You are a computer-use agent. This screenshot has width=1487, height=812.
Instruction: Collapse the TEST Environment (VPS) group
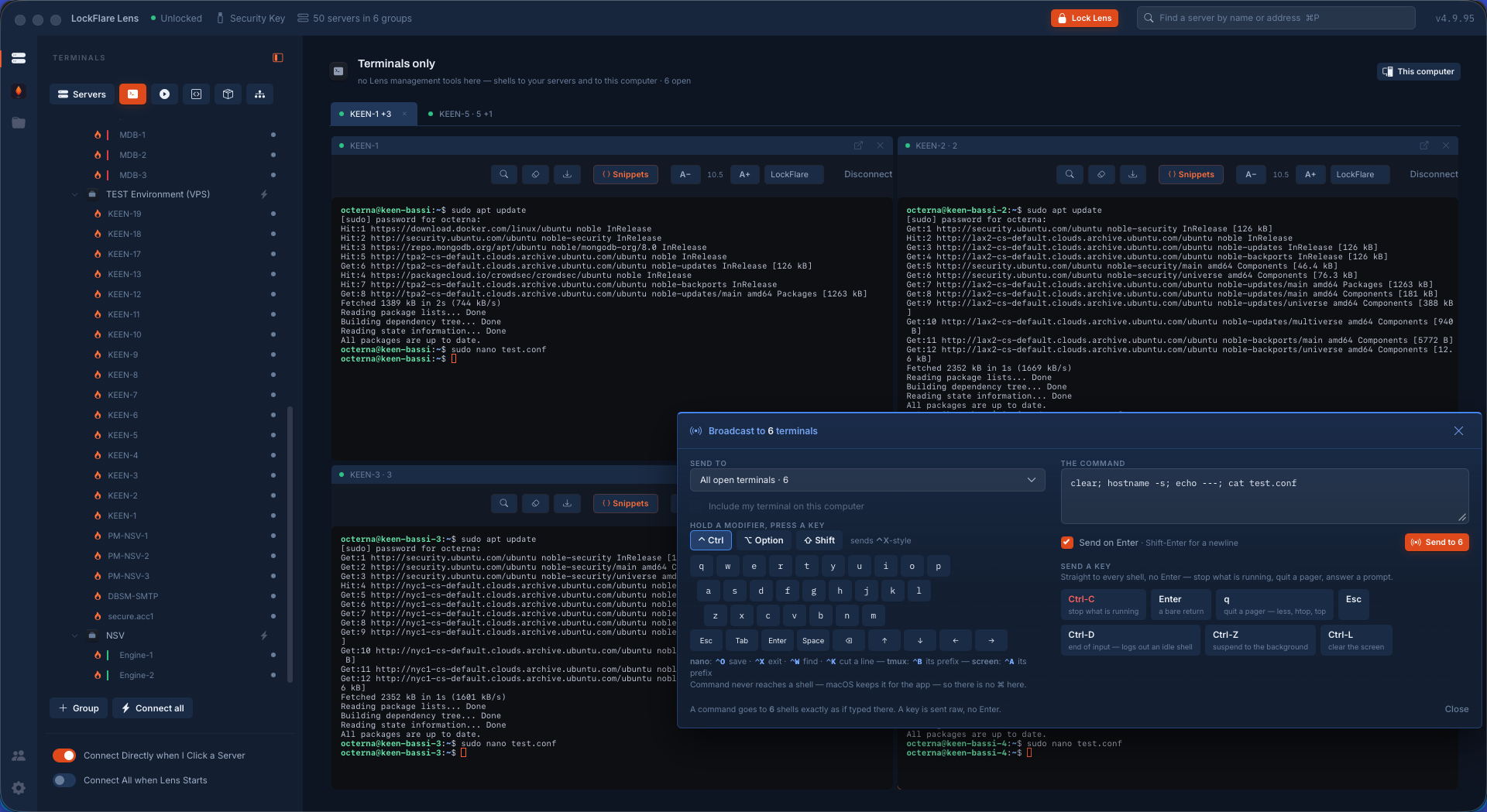(x=75, y=194)
